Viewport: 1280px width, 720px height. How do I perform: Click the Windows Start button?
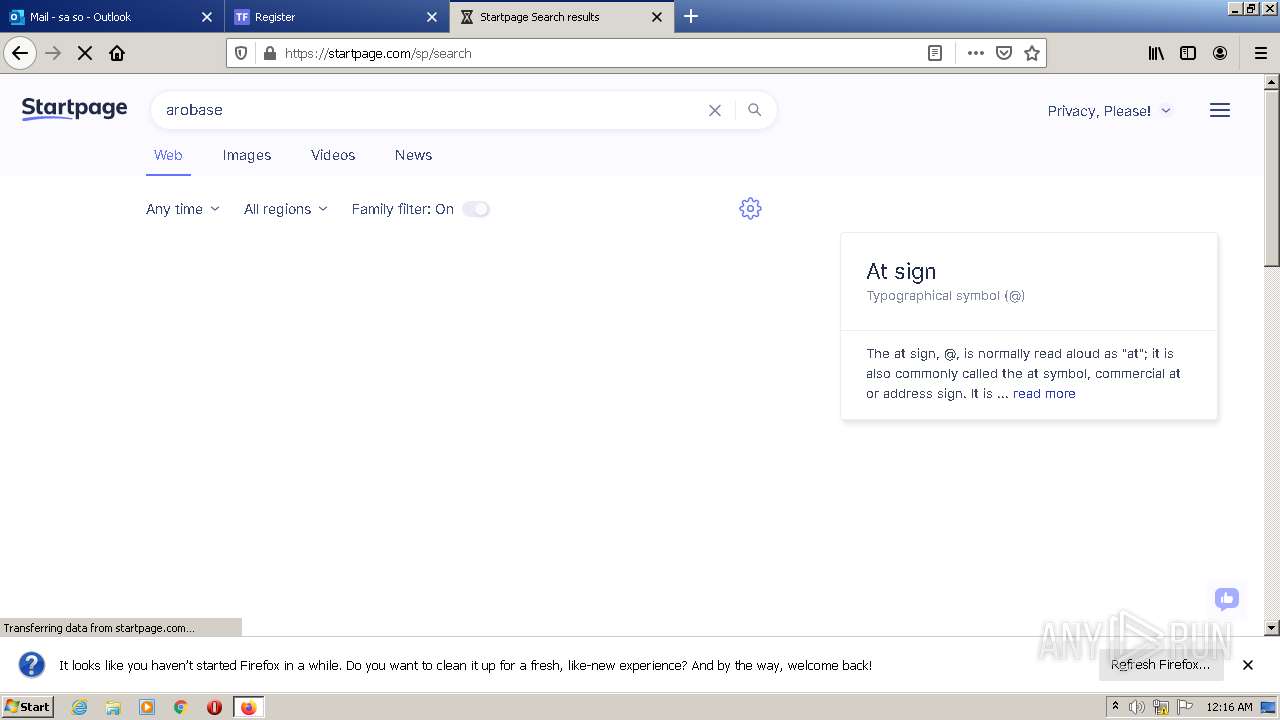(x=27, y=706)
